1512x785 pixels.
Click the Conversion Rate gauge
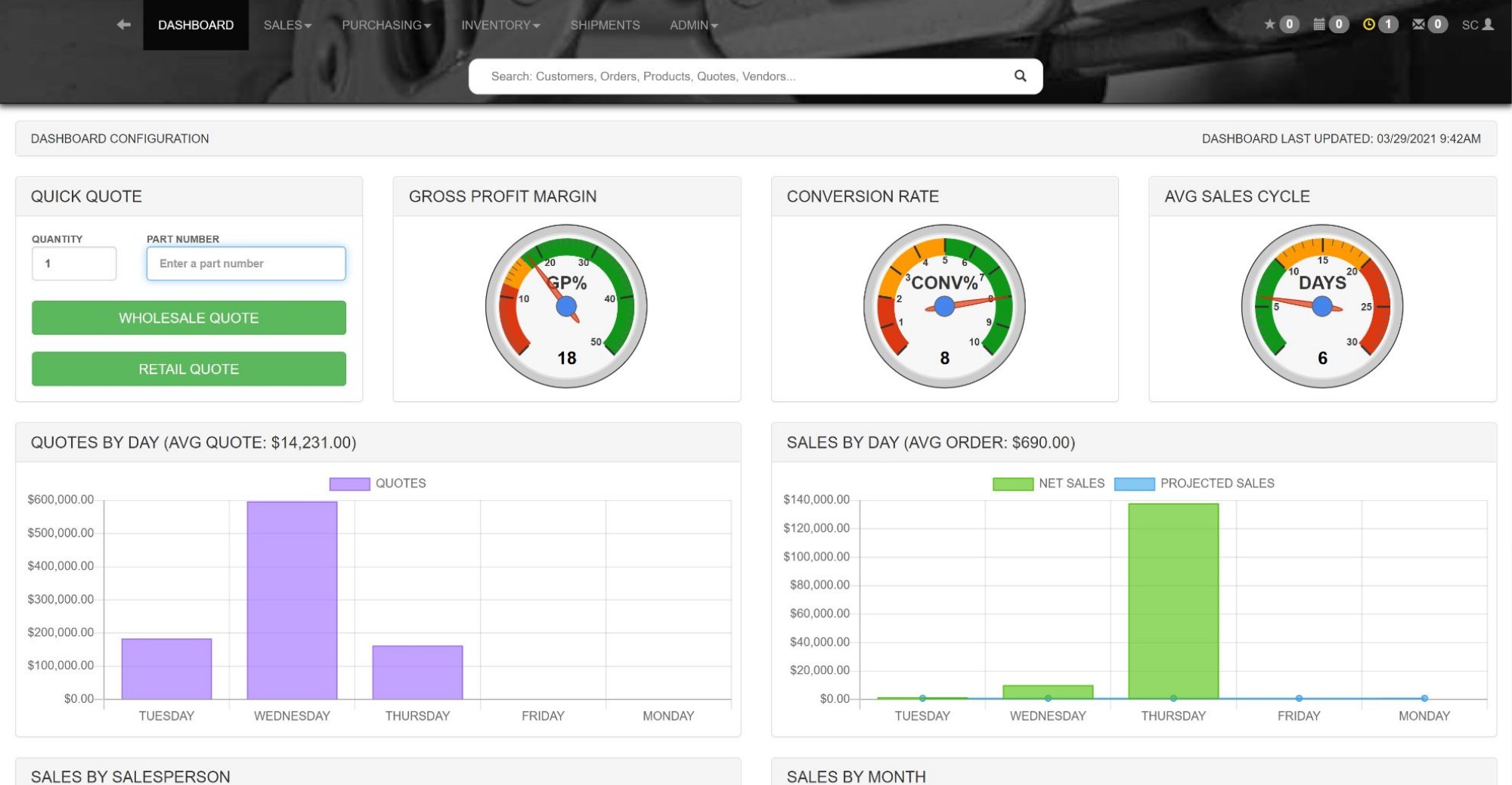[944, 306]
